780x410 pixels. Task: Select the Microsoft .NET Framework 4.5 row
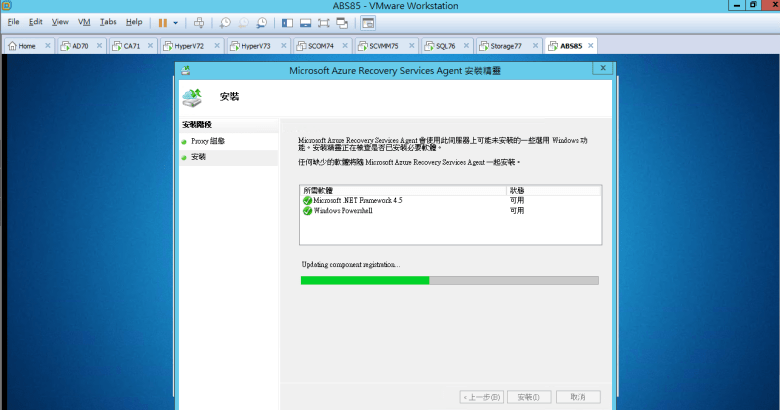[x=358, y=200]
